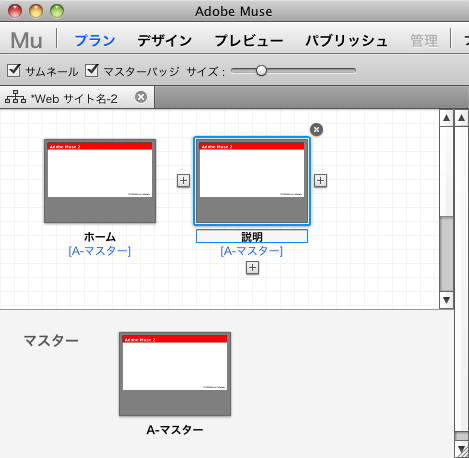This screenshot has height=458, width=469.
Task: Select the A-マスター master page thumbnail
Action: coord(175,374)
